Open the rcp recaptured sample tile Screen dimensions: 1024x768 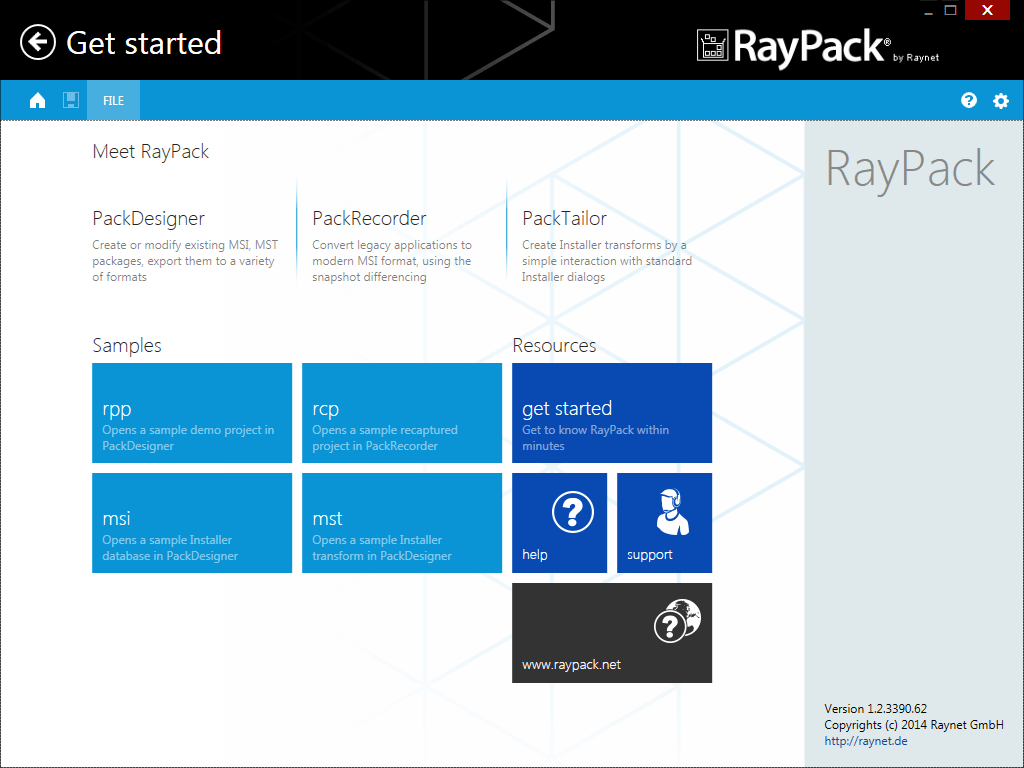click(401, 413)
